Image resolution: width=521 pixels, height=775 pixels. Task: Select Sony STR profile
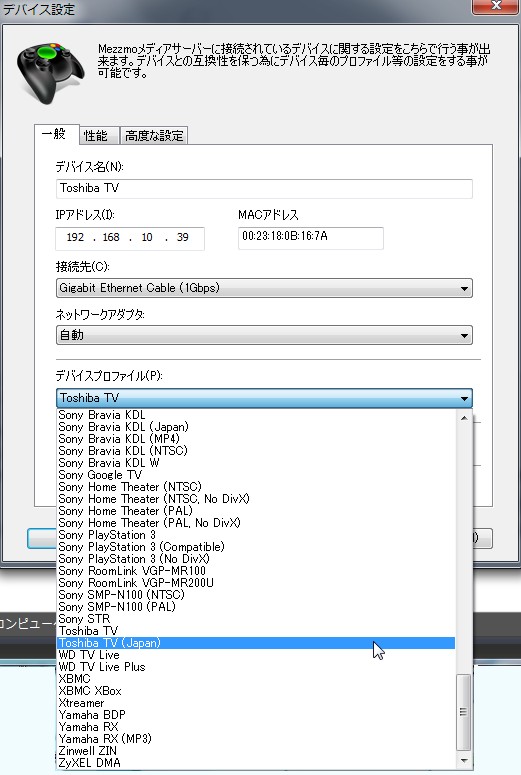(256, 619)
